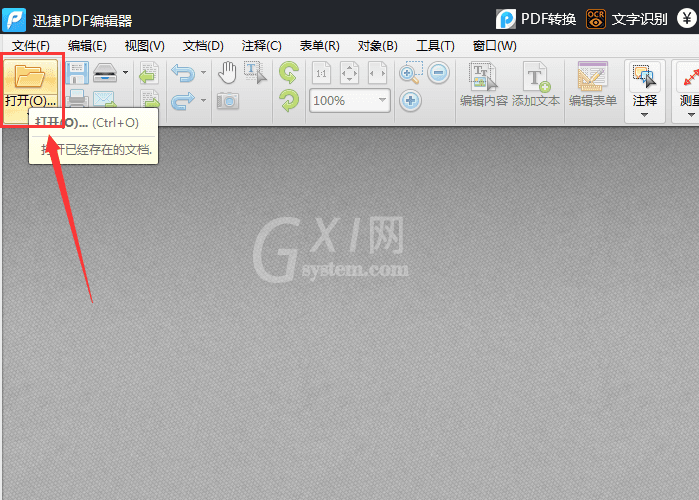Rotate page clockwise with lower green arrow
The height and width of the screenshot is (500, 699).
click(289, 101)
